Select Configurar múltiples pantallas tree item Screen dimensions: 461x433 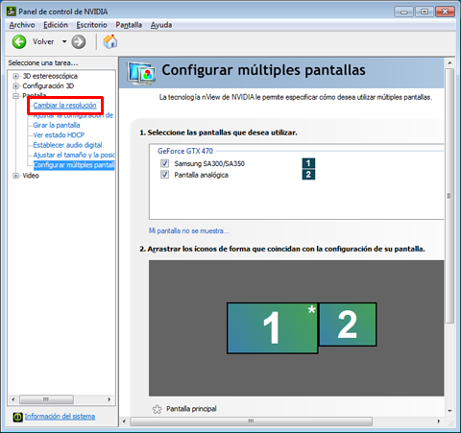pyautogui.click(x=74, y=165)
